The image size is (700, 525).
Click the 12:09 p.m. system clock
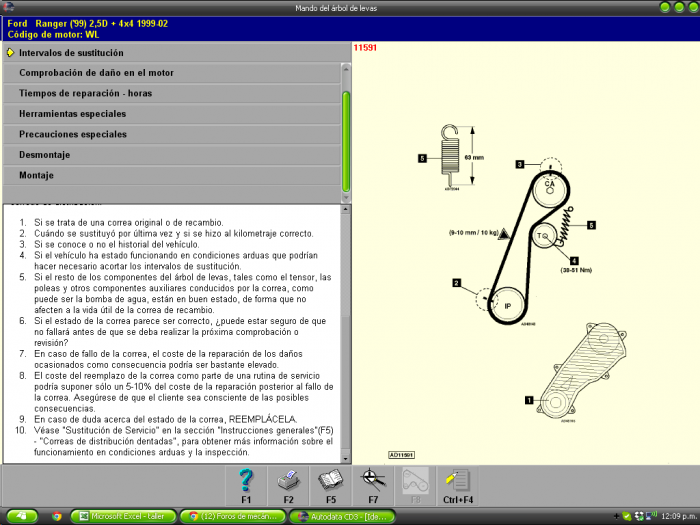coord(679,517)
